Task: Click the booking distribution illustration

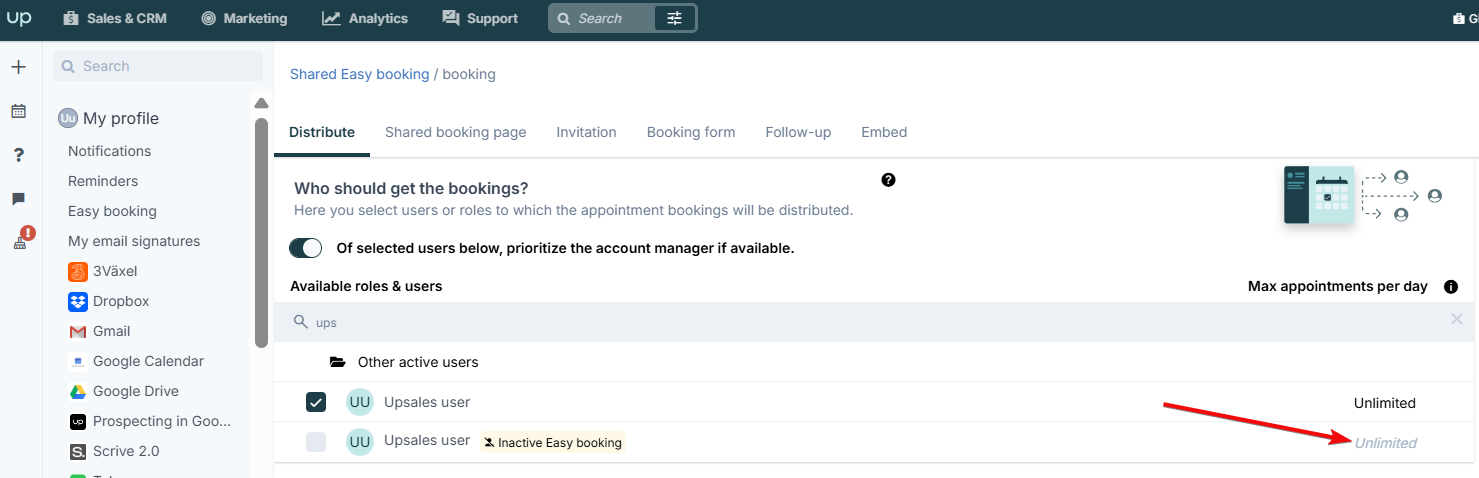Action: [x=1362, y=195]
